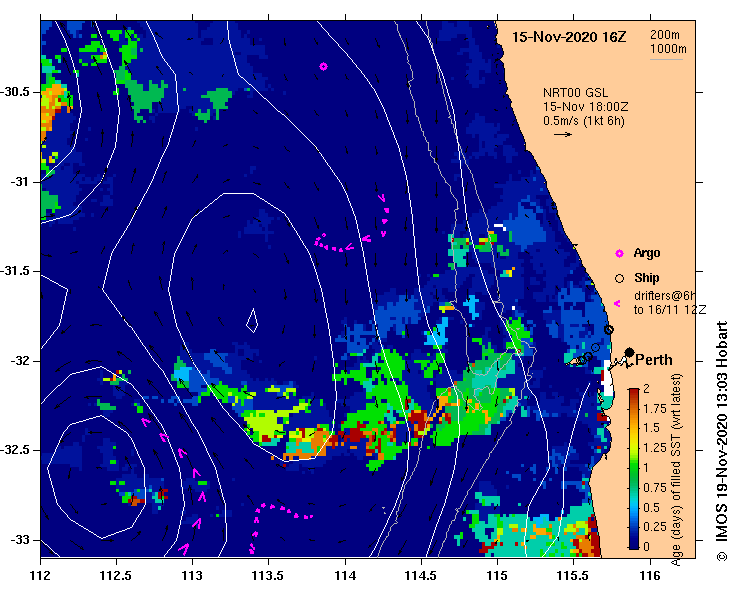Click the IMOS 19-Nov-2020 credit text
The width and height of the screenshot is (739, 592).
click(722, 441)
